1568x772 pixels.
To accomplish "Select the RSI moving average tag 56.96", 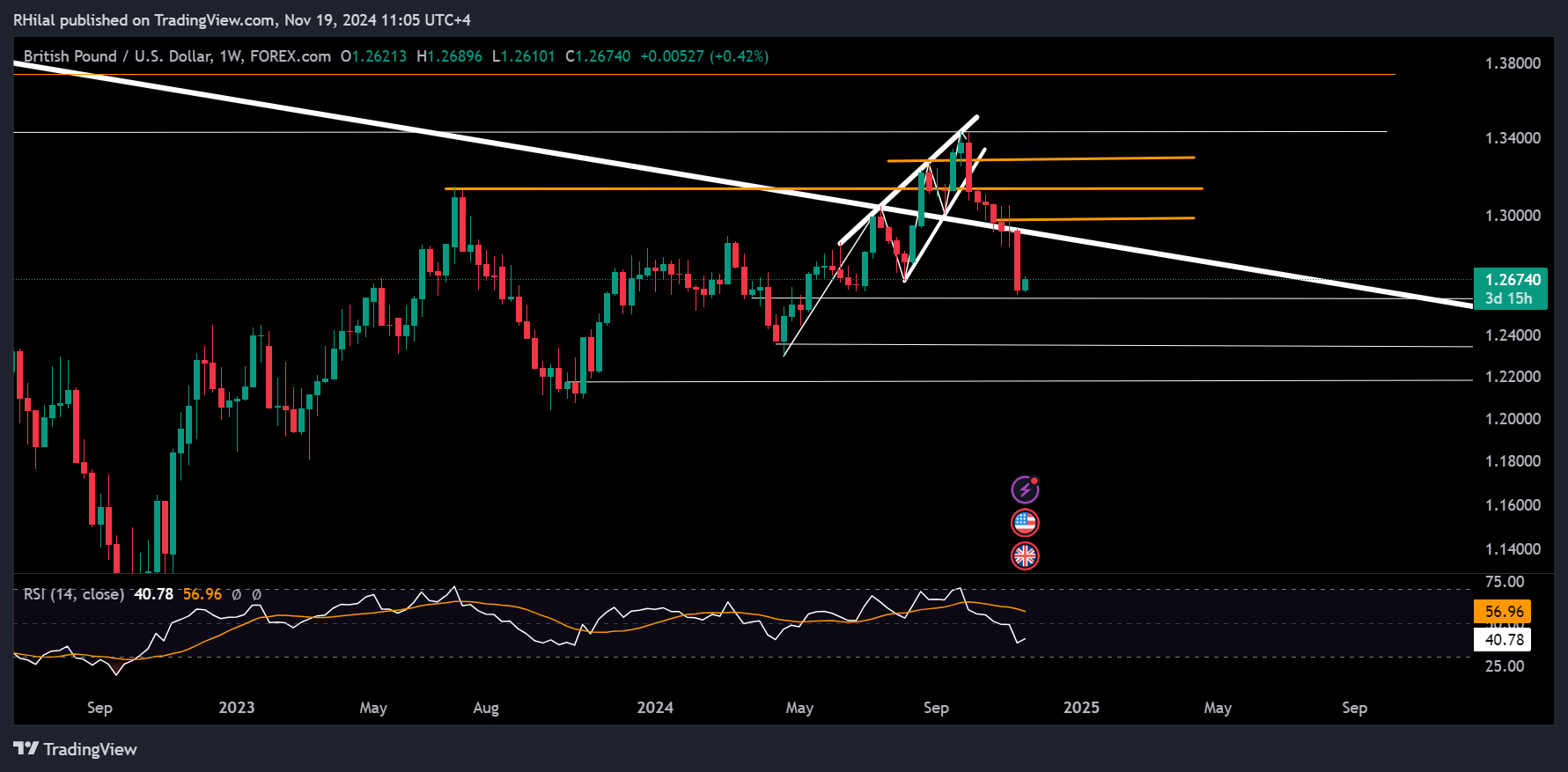I will click(x=1503, y=611).
